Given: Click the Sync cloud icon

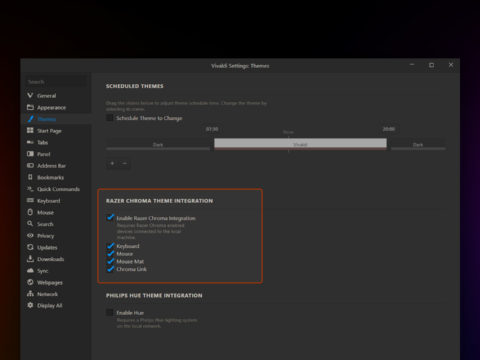Looking at the screenshot, I should 30,270.
